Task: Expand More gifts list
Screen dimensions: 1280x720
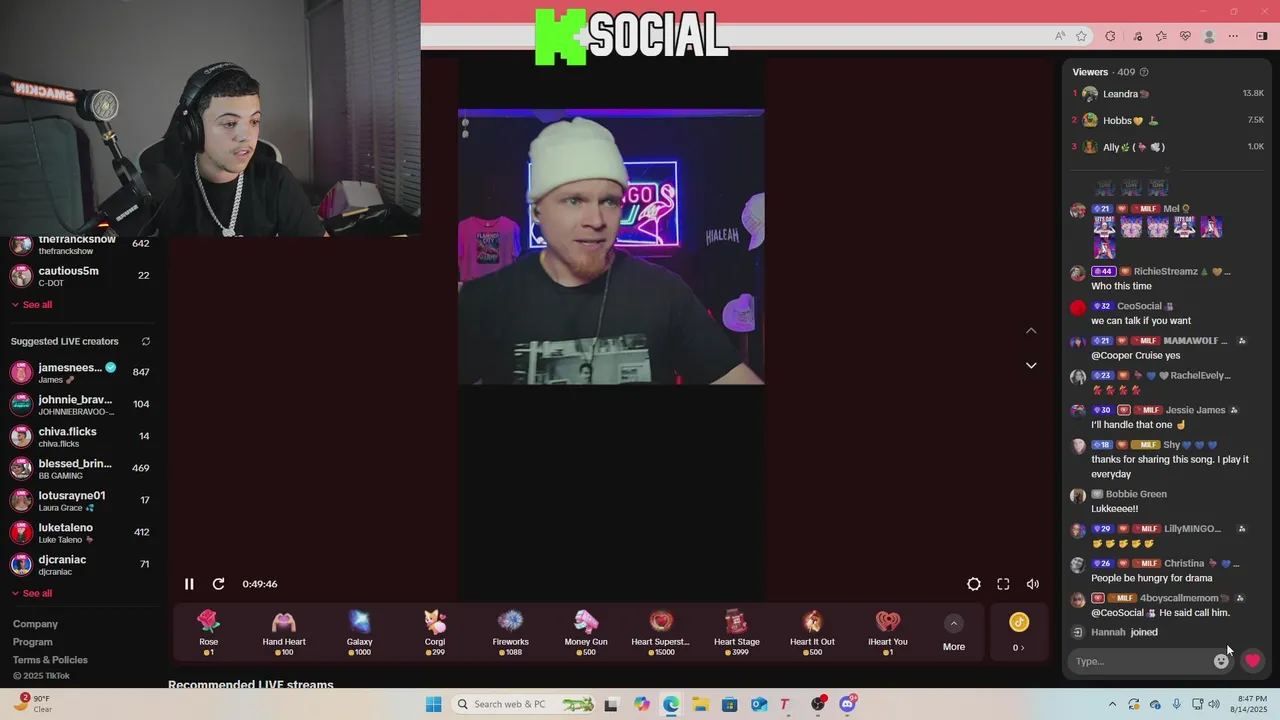Action: pos(954,633)
